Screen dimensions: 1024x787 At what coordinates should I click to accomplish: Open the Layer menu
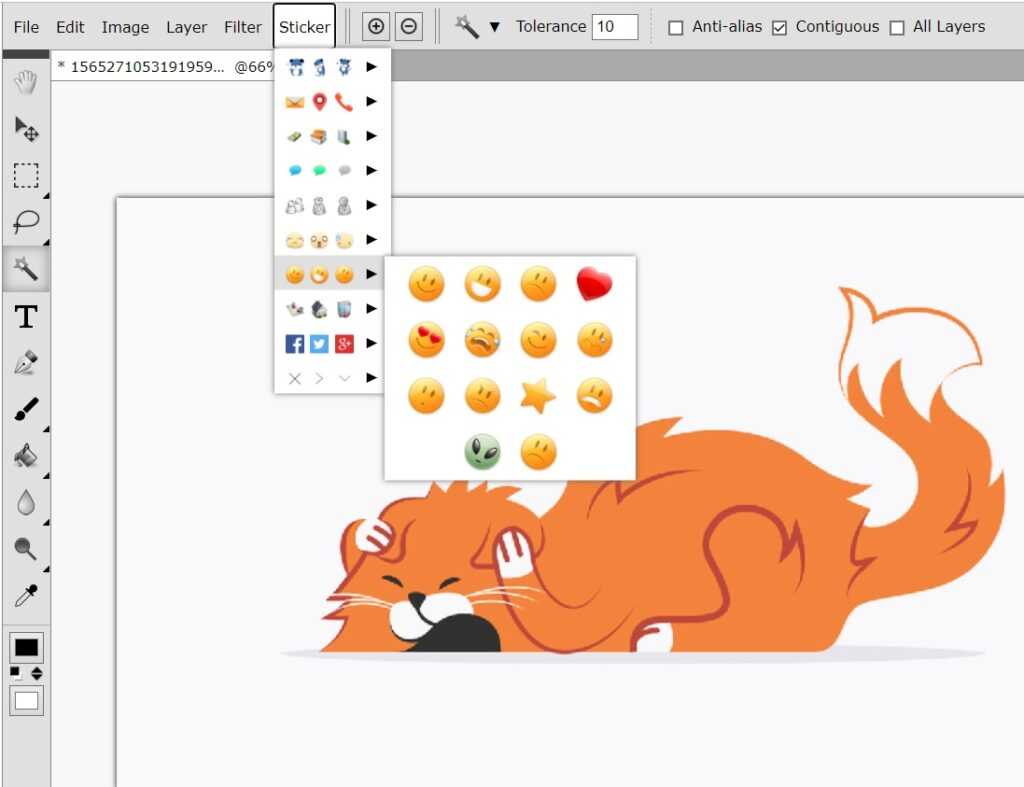click(x=187, y=27)
